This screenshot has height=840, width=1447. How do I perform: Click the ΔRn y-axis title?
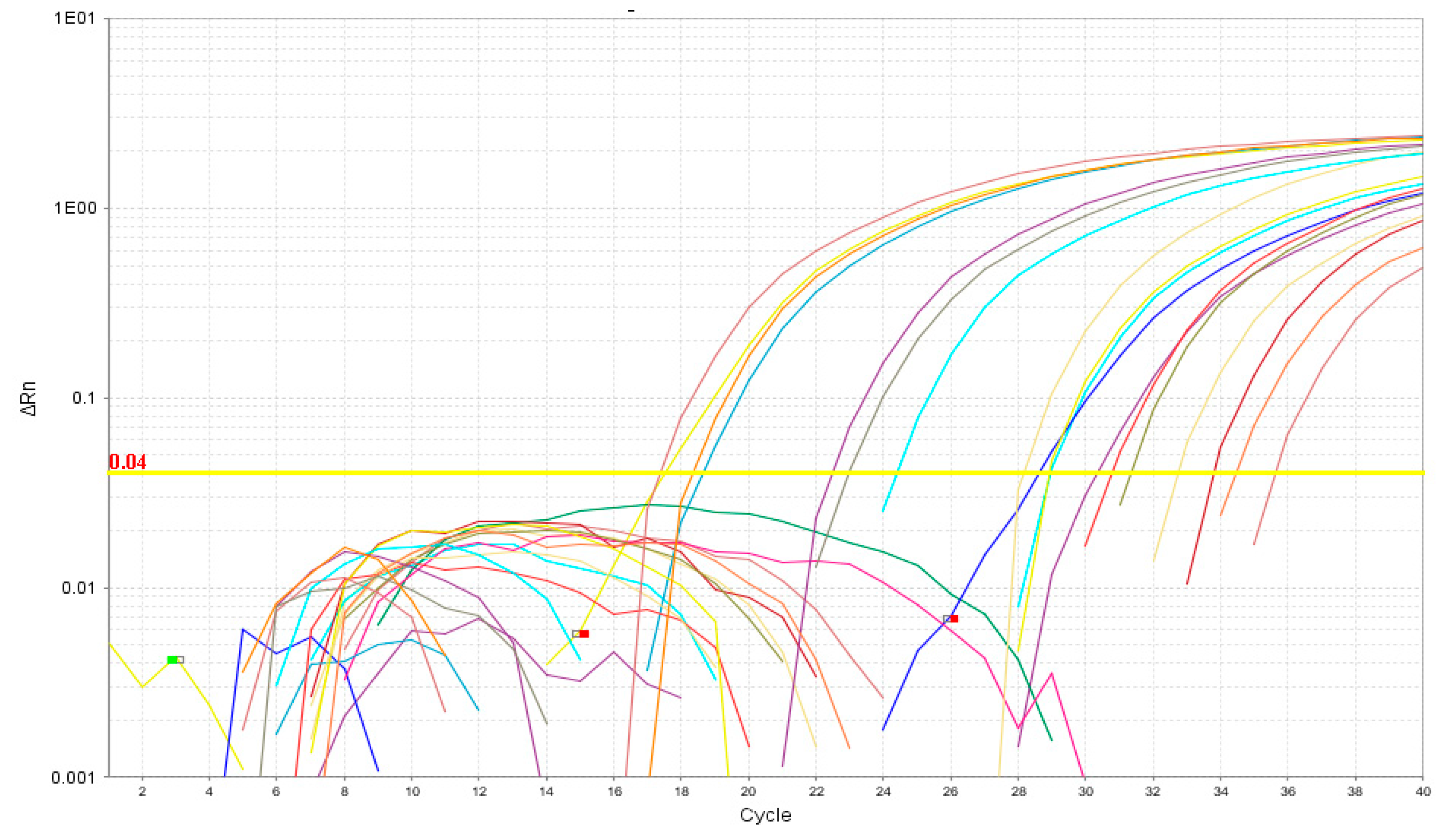pos(29,398)
